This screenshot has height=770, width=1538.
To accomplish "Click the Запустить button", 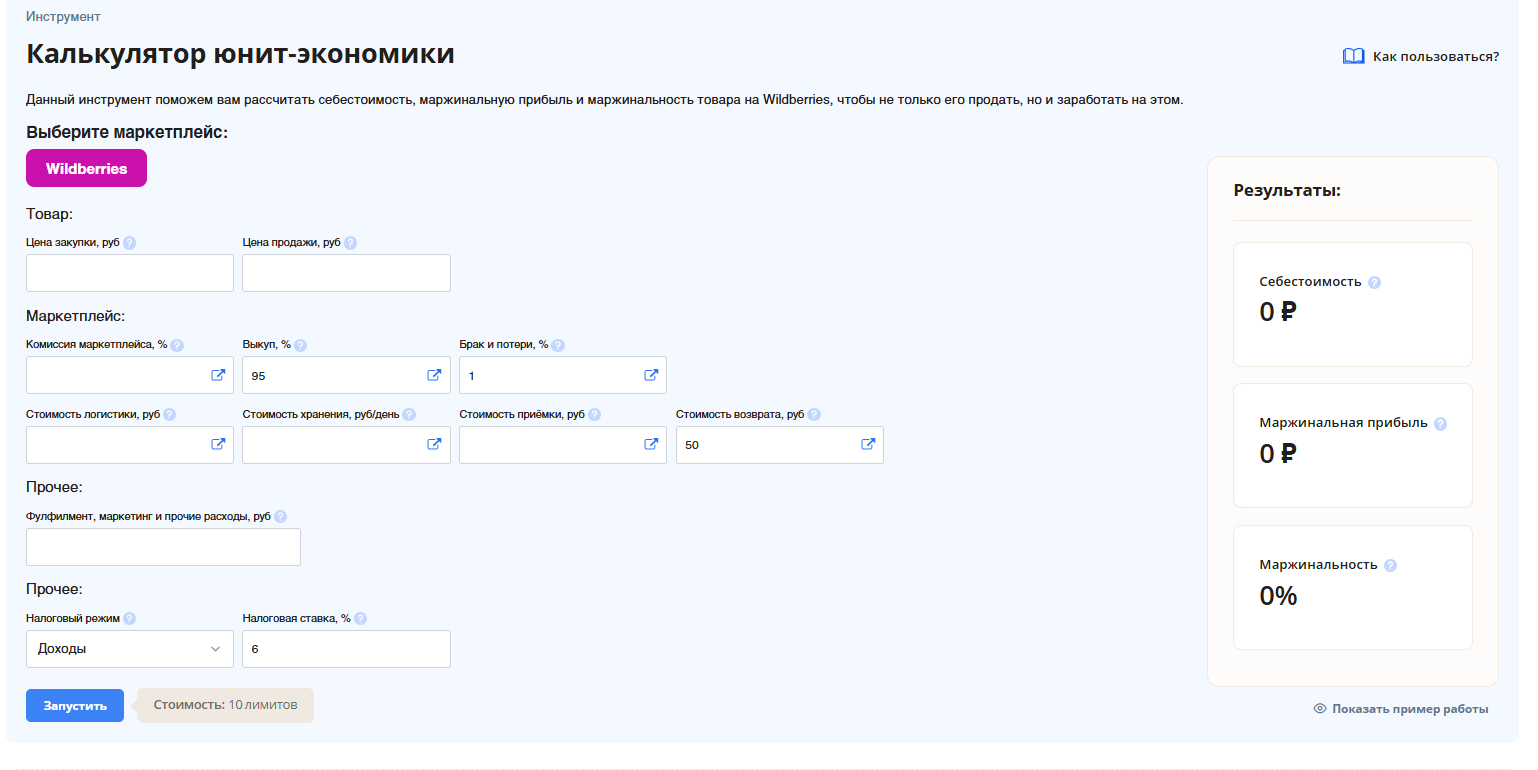I will click(75, 705).
